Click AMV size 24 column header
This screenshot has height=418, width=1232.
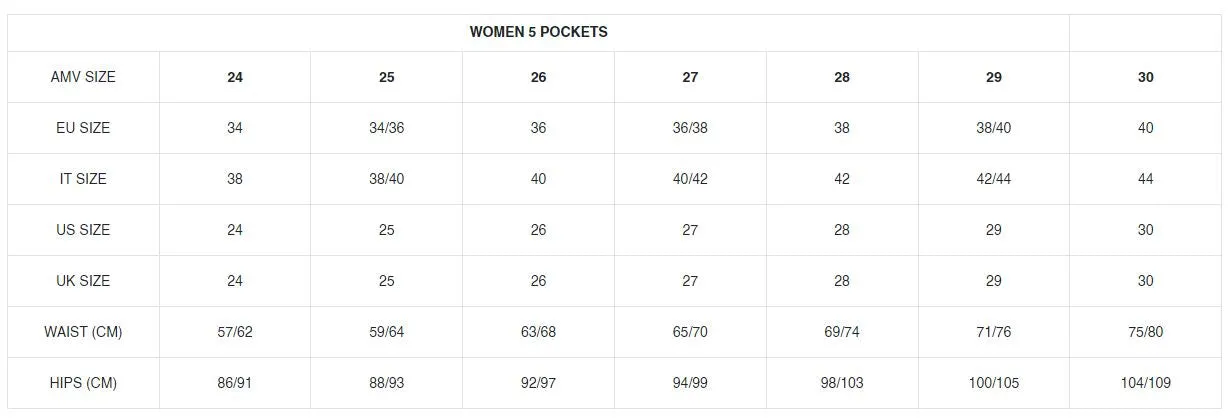(235, 77)
